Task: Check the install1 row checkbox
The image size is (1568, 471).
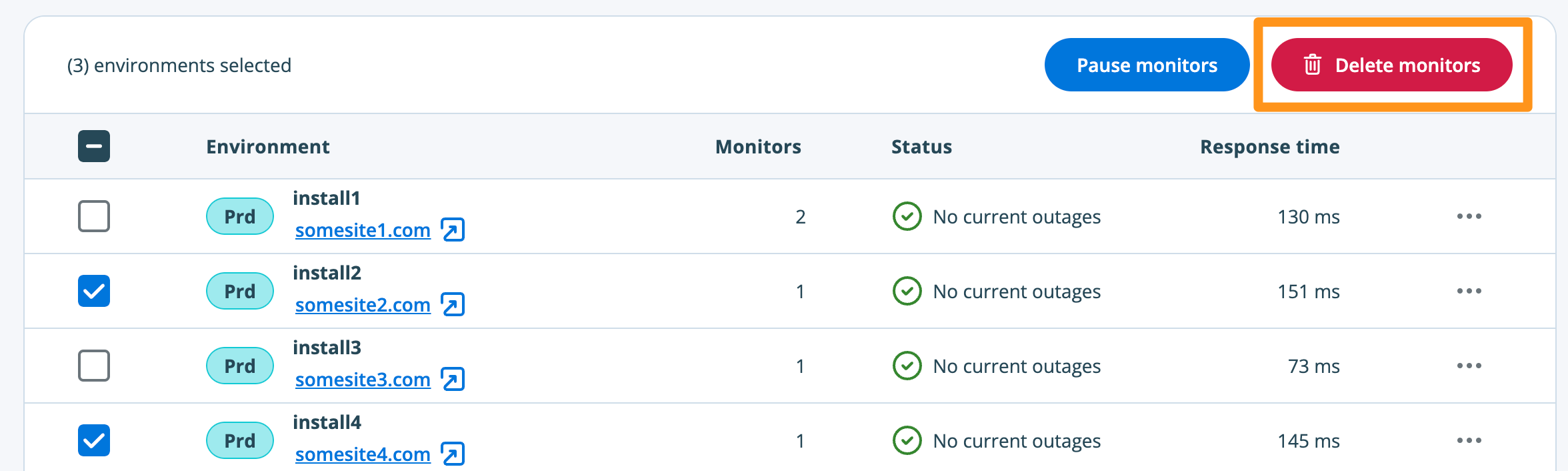Action: pyautogui.click(x=94, y=216)
